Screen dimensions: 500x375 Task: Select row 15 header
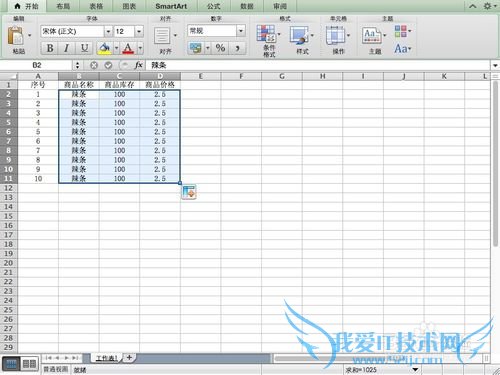(8, 216)
